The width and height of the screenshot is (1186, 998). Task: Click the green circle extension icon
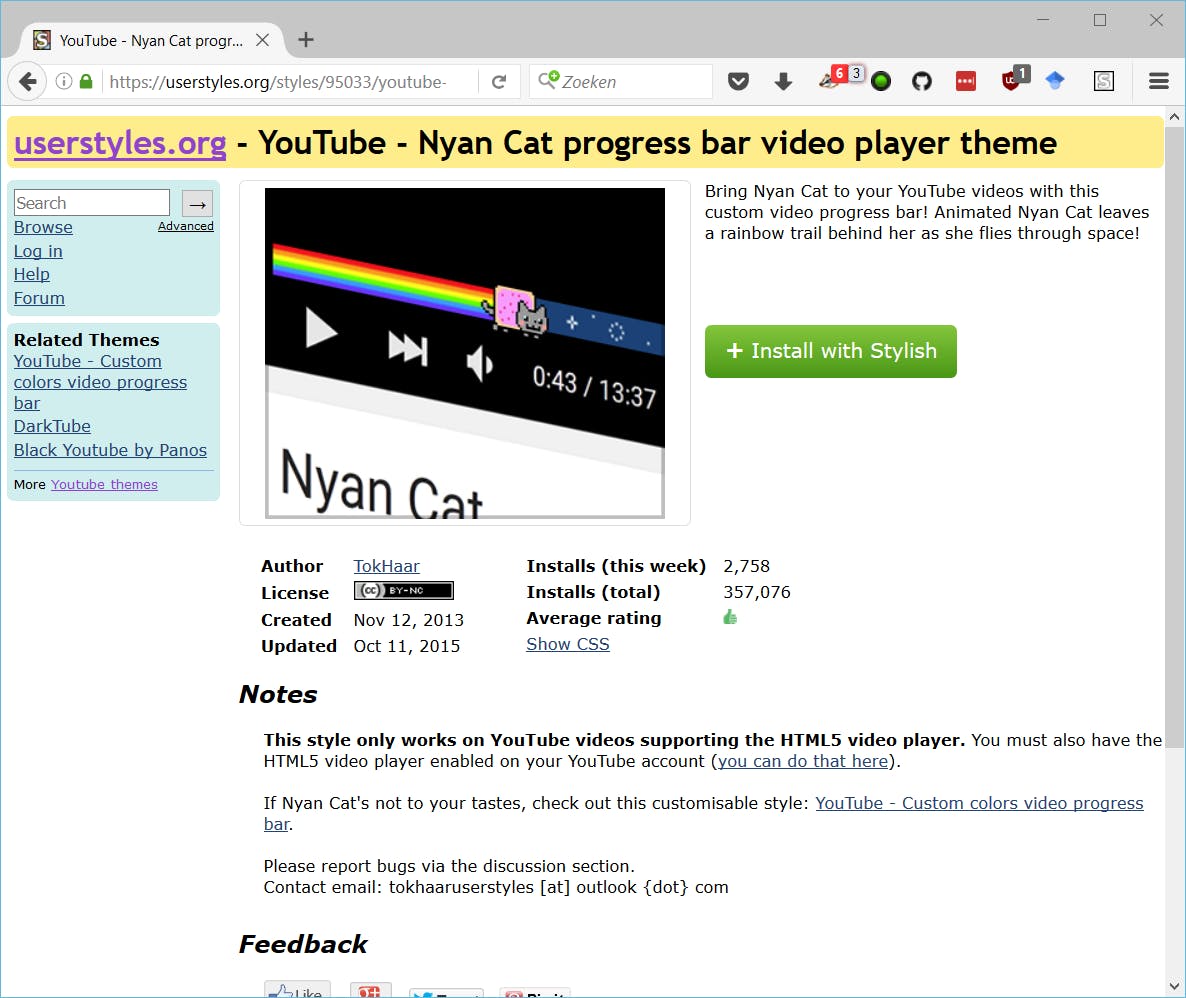coord(880,81)
